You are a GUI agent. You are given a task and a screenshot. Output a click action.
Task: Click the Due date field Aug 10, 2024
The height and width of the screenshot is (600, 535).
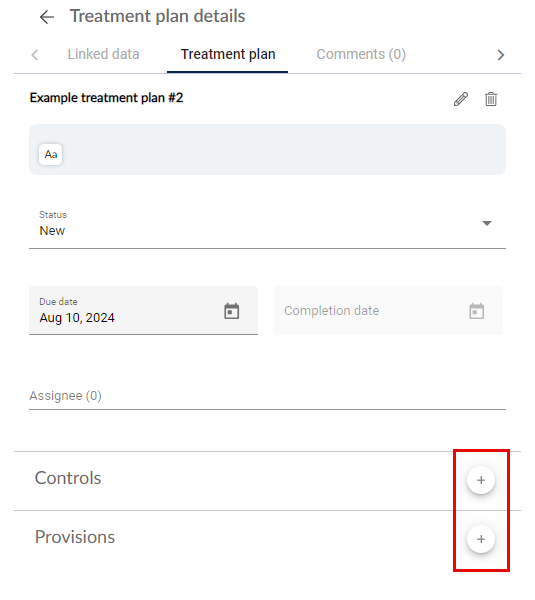144,310
